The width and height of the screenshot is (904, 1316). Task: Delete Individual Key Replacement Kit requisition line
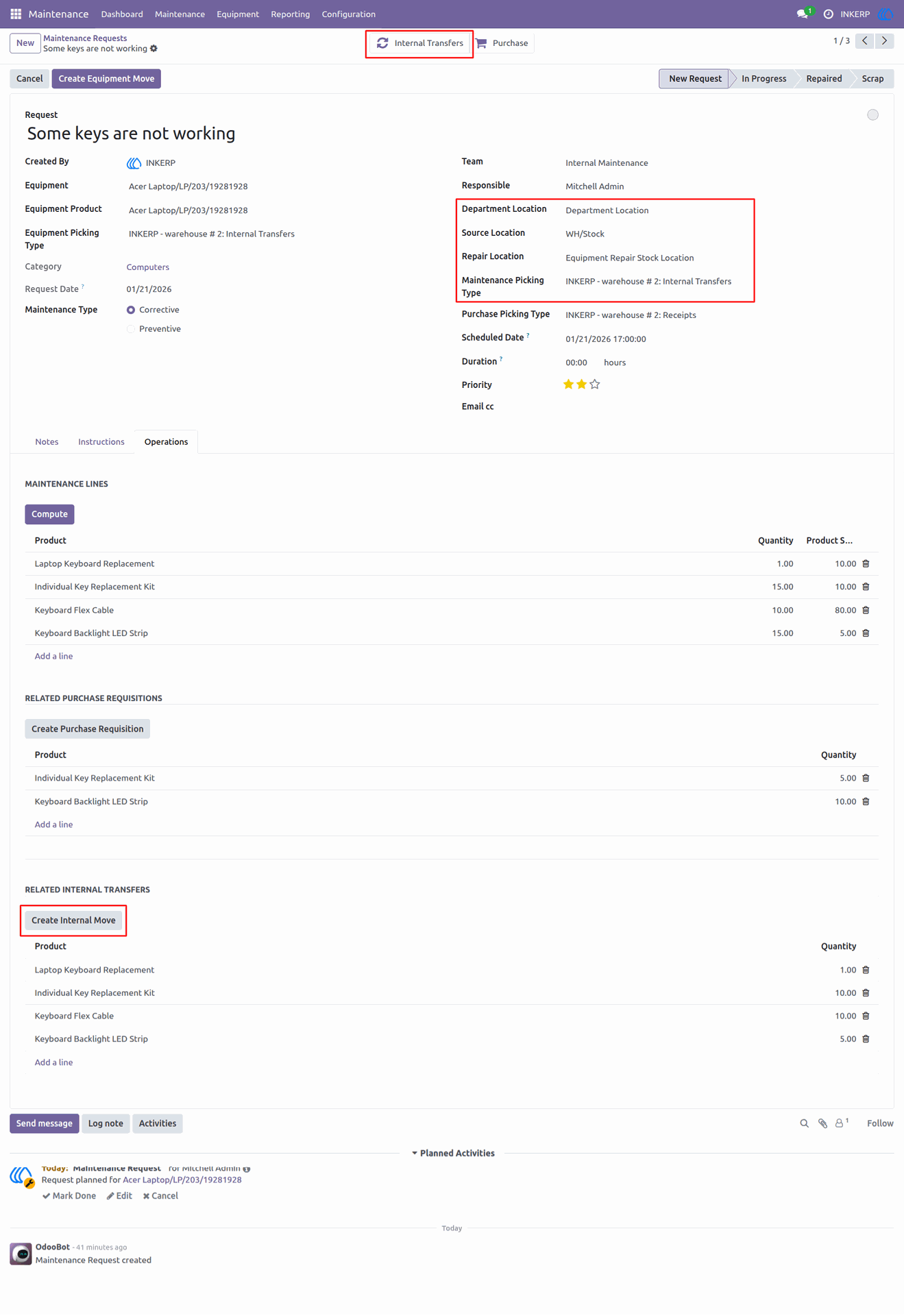coord(866,778)
